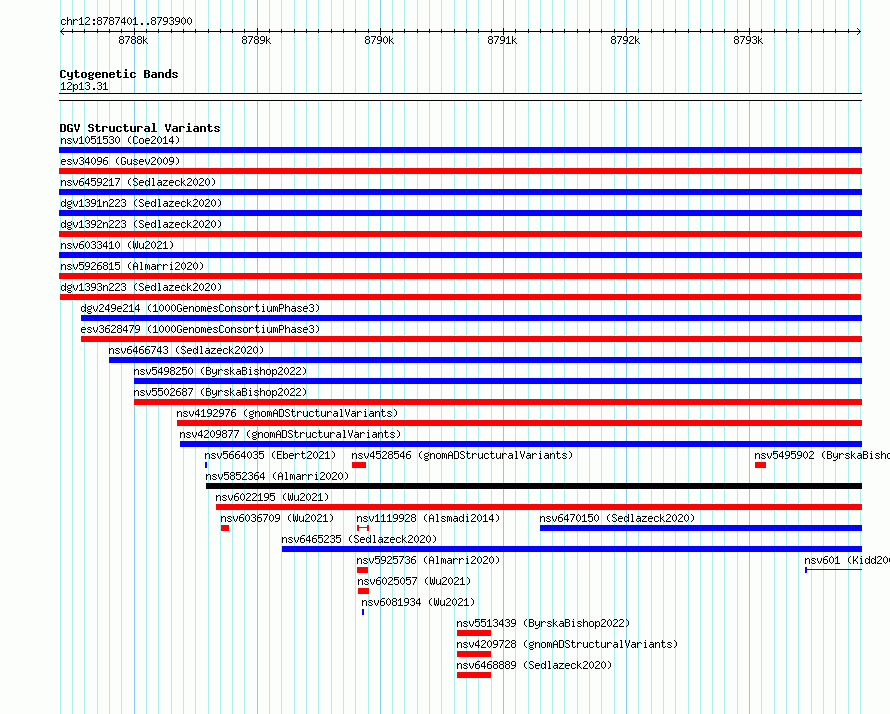
Task: Click the Cytogenetic Bands track title
Action: coord(119,74)
